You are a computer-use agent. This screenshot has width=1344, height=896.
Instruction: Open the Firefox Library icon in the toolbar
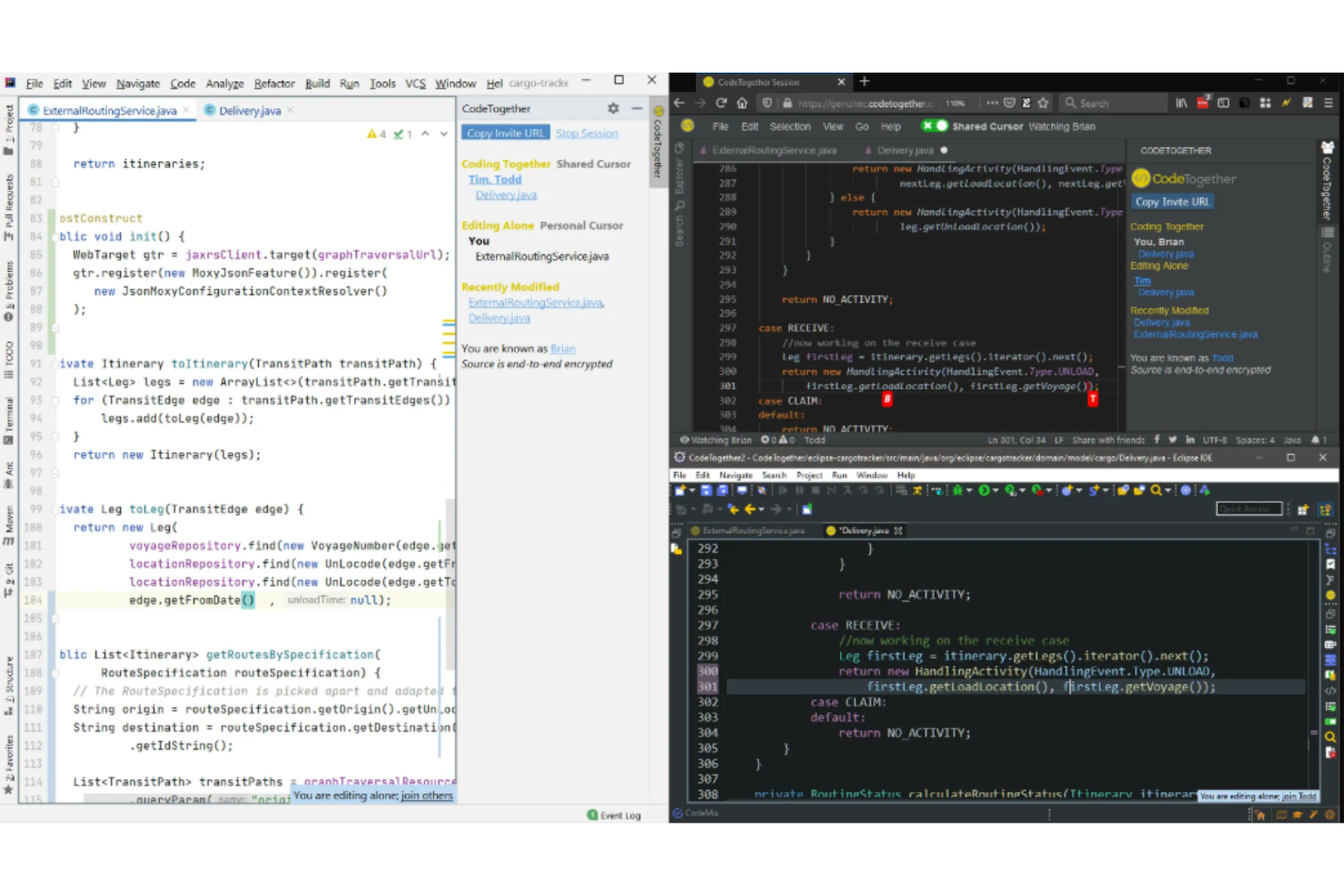pos(1182,103)
